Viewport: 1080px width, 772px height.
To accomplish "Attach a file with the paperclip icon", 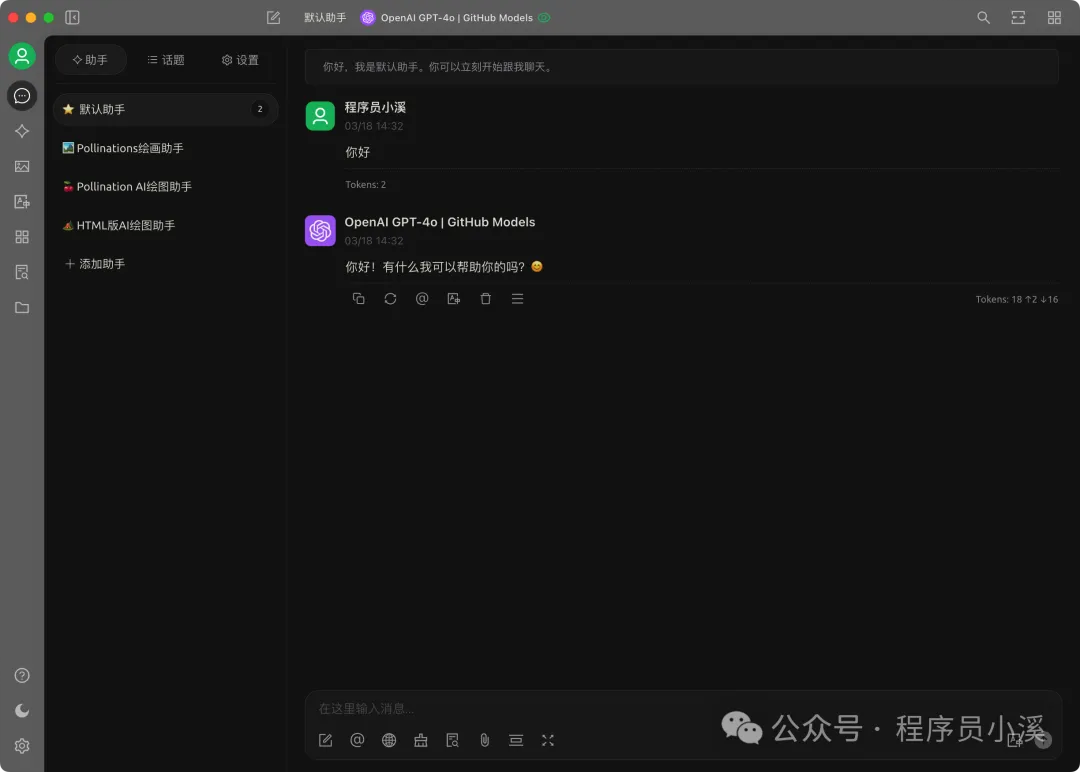I will pyautogui.click(x=485, y=740).
